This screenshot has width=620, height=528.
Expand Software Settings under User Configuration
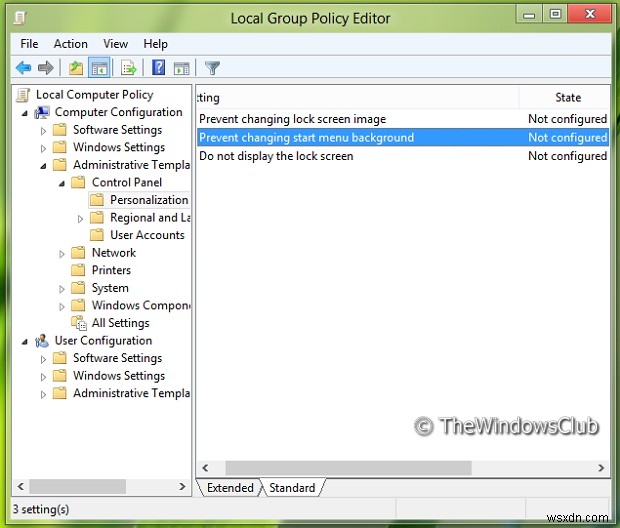[43, 359]
